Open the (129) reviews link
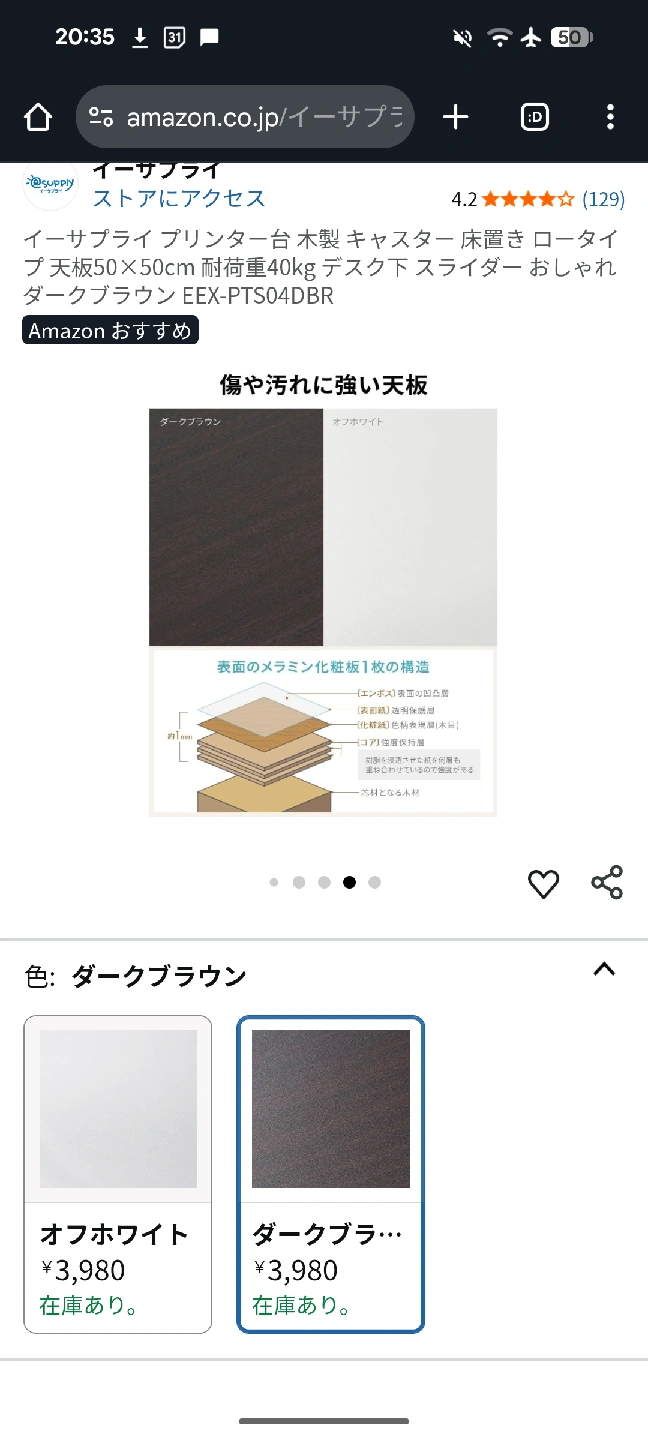Screen dimensions: 648x1440 coord(604,199)
